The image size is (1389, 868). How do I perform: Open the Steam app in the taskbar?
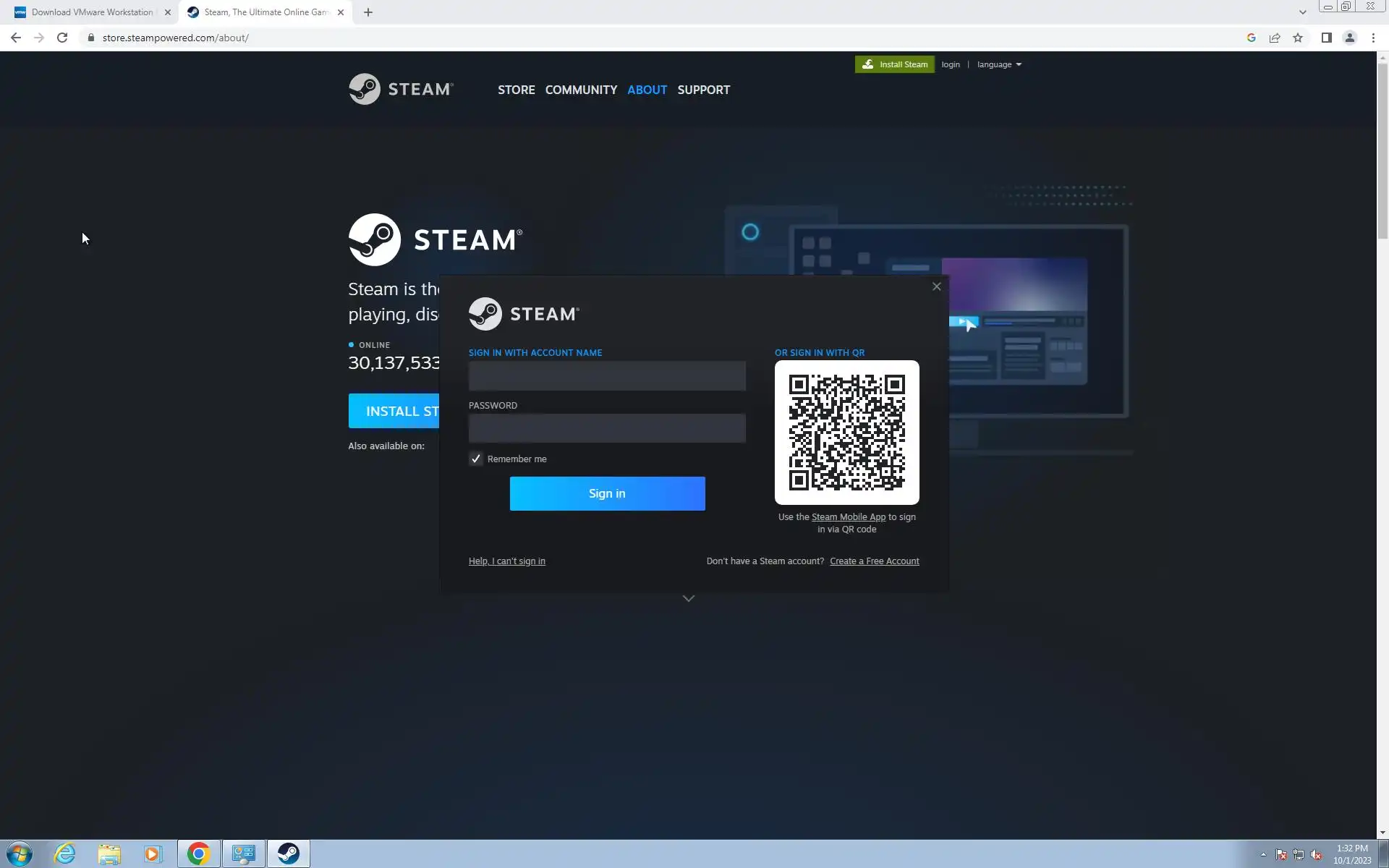(x=288, y=854)
